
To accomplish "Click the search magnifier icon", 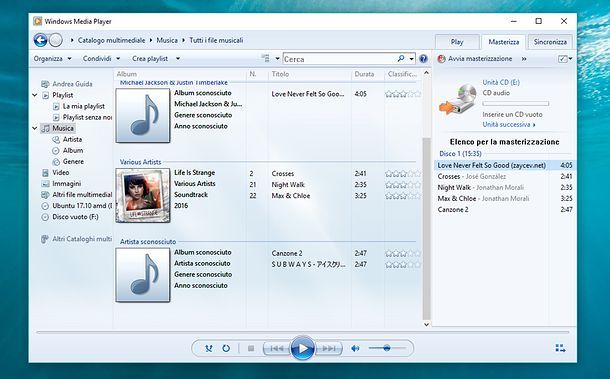I will pyautogui.click(x=401, y=59).
